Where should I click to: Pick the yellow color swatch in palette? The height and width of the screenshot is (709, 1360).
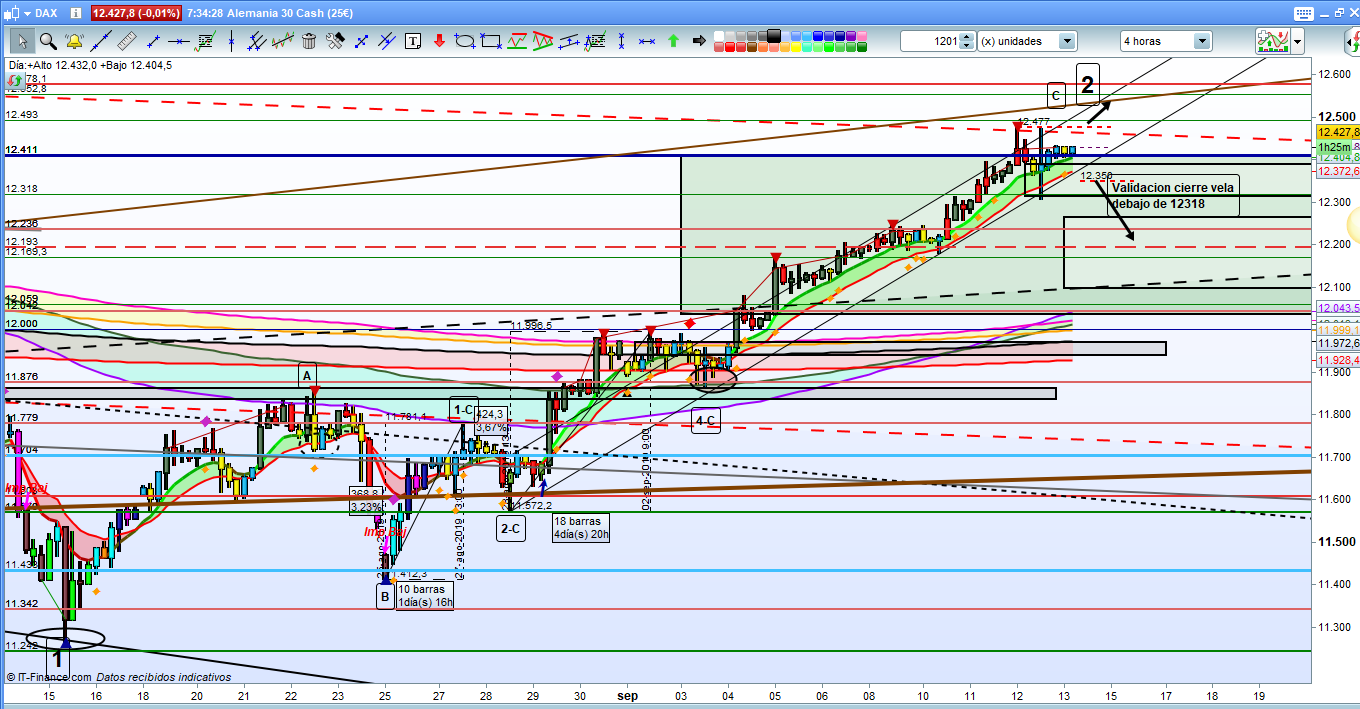[x=793, y=46]
